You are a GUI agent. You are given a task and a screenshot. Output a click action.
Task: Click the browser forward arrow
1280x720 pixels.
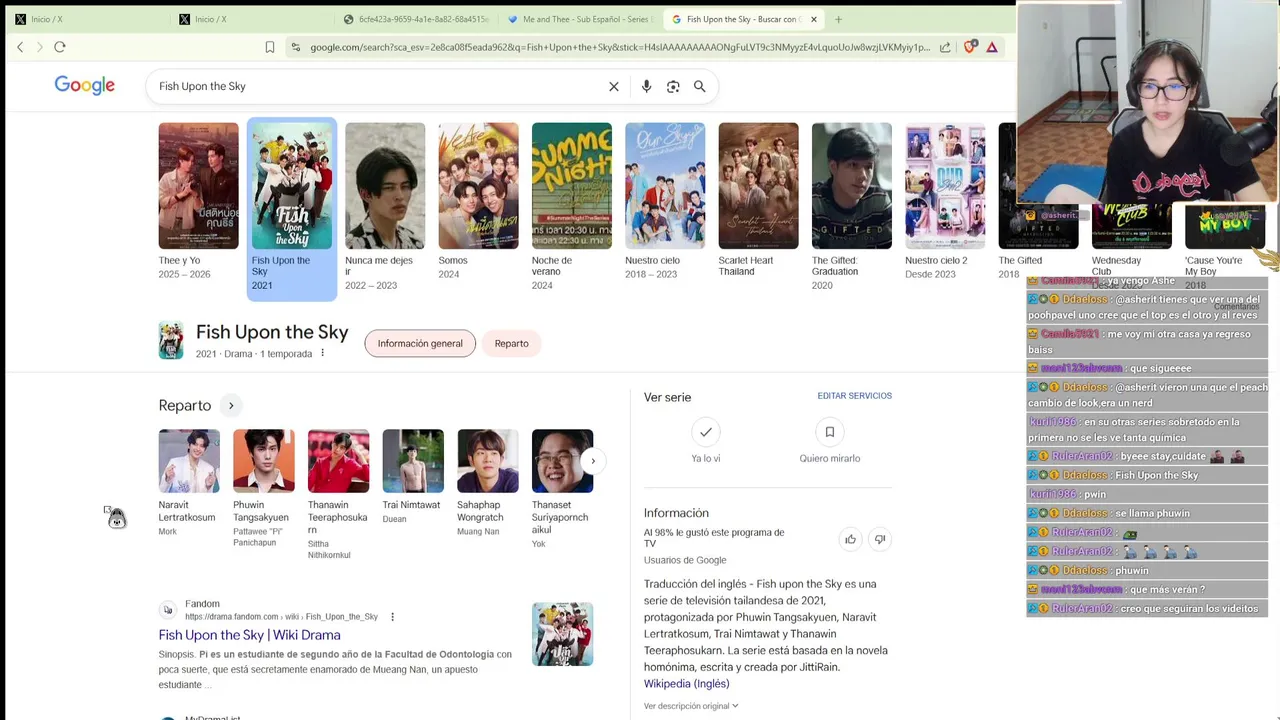click(x=40, y=47)
